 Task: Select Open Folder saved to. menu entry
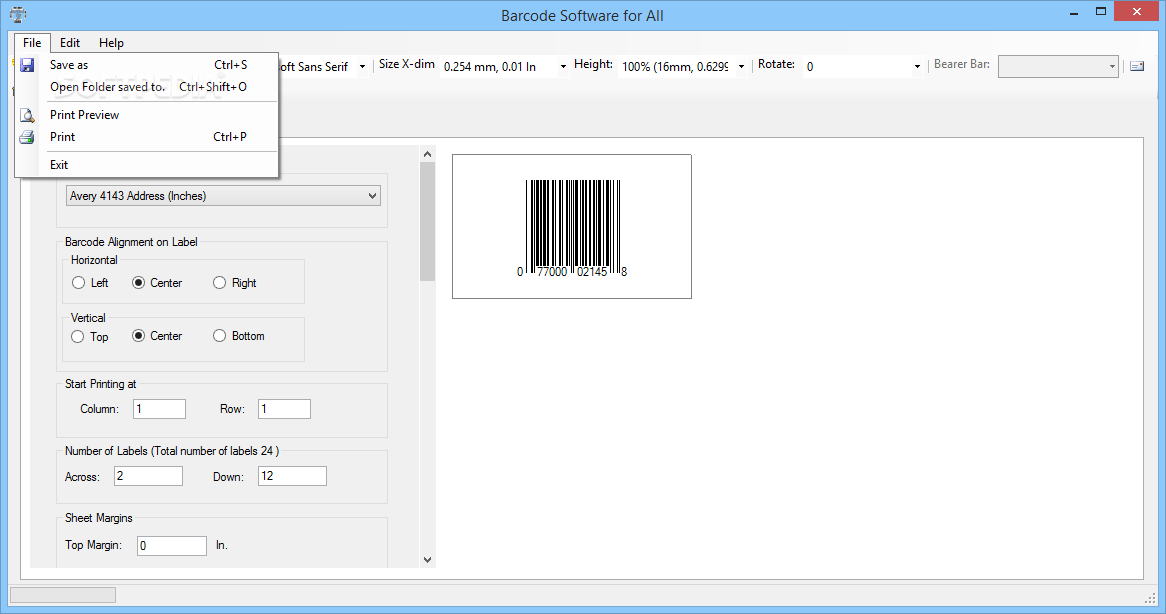[146, 87]
